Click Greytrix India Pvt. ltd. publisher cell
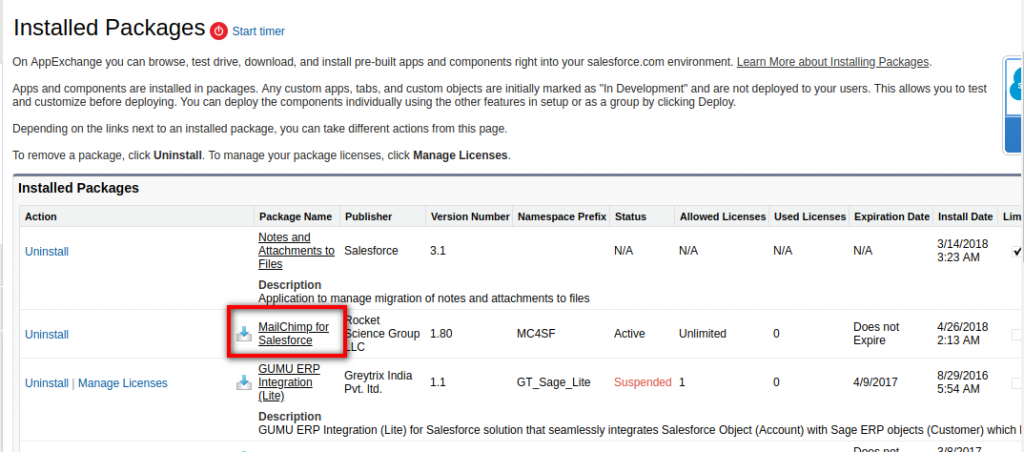 [377, 382]
